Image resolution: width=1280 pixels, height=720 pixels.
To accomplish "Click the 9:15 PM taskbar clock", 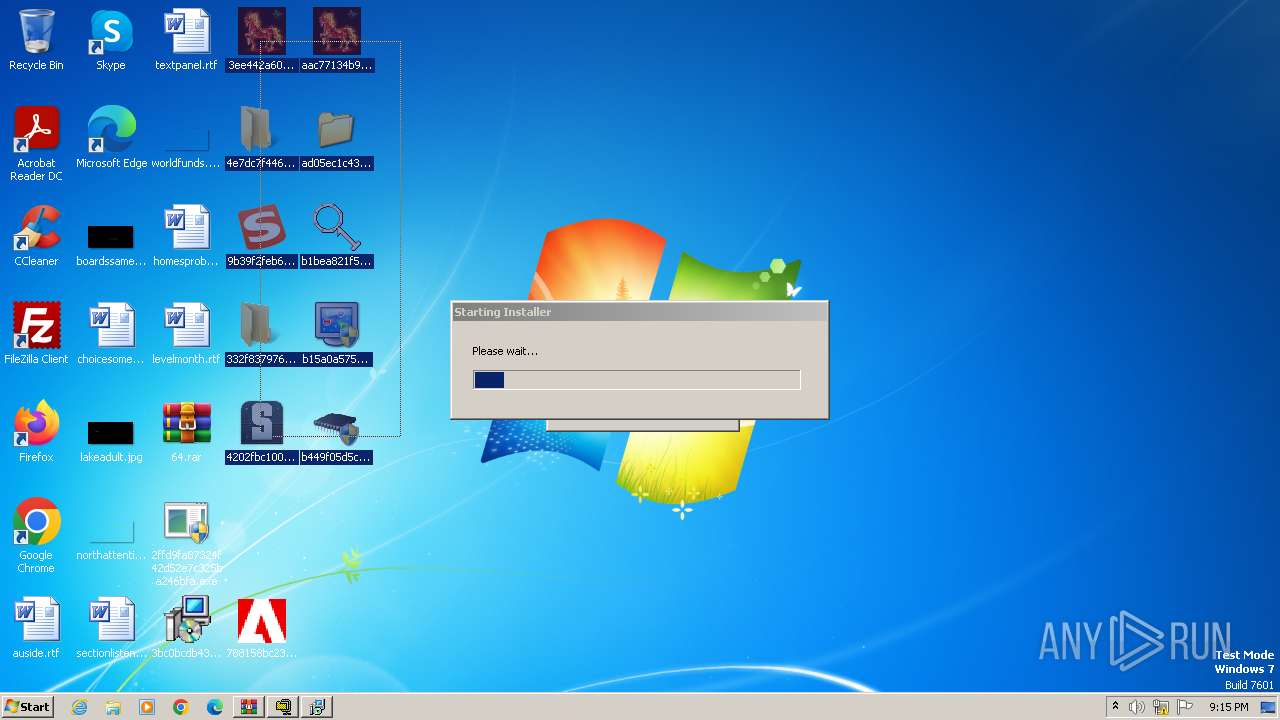I will coord(1228,707).
